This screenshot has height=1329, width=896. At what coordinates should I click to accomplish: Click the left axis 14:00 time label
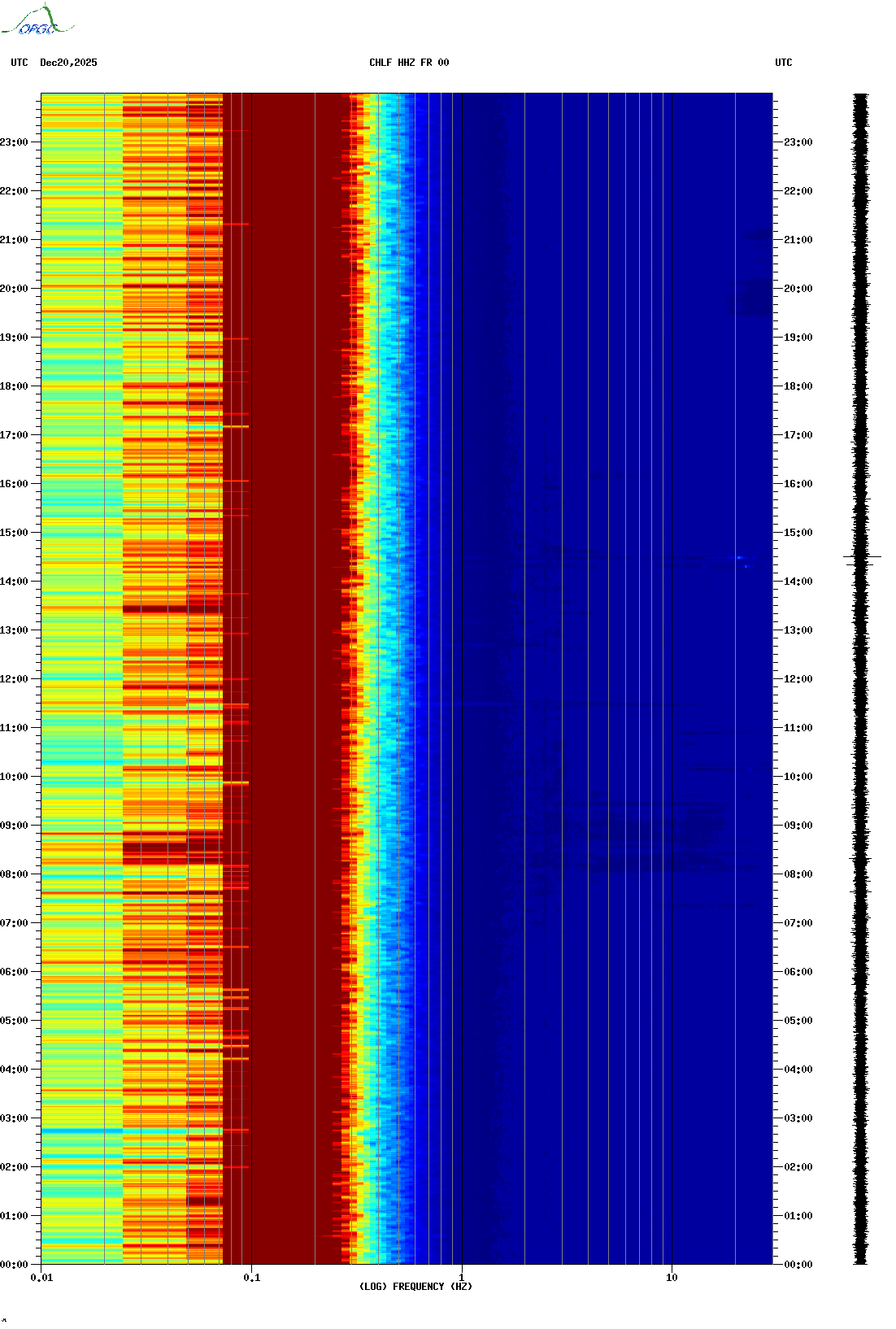14,582
